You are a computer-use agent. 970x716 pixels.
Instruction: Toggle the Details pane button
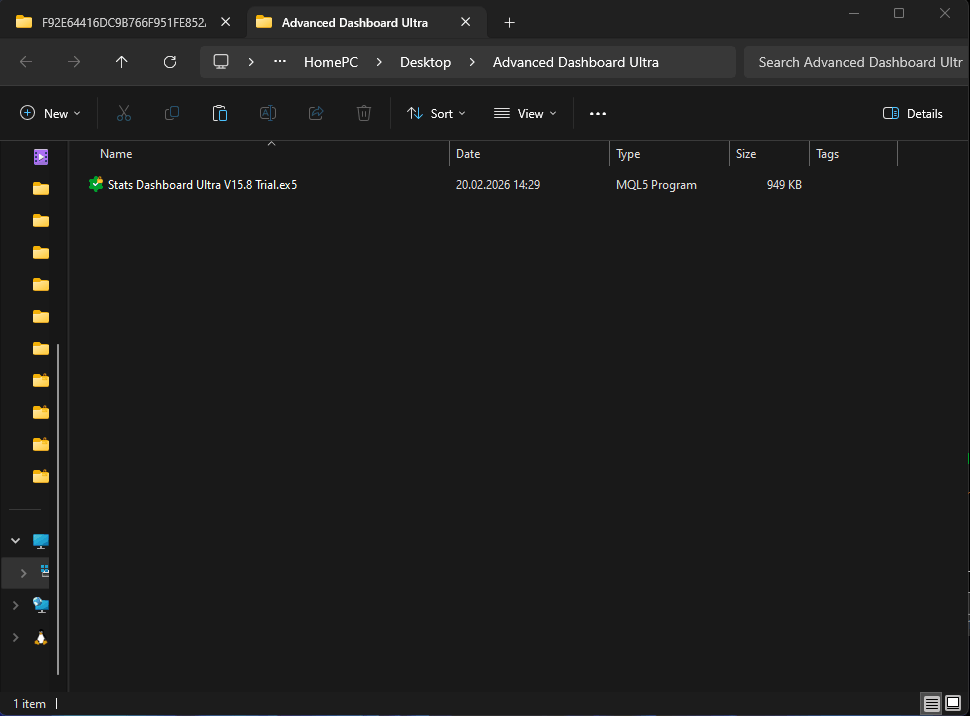pos(912,114)
